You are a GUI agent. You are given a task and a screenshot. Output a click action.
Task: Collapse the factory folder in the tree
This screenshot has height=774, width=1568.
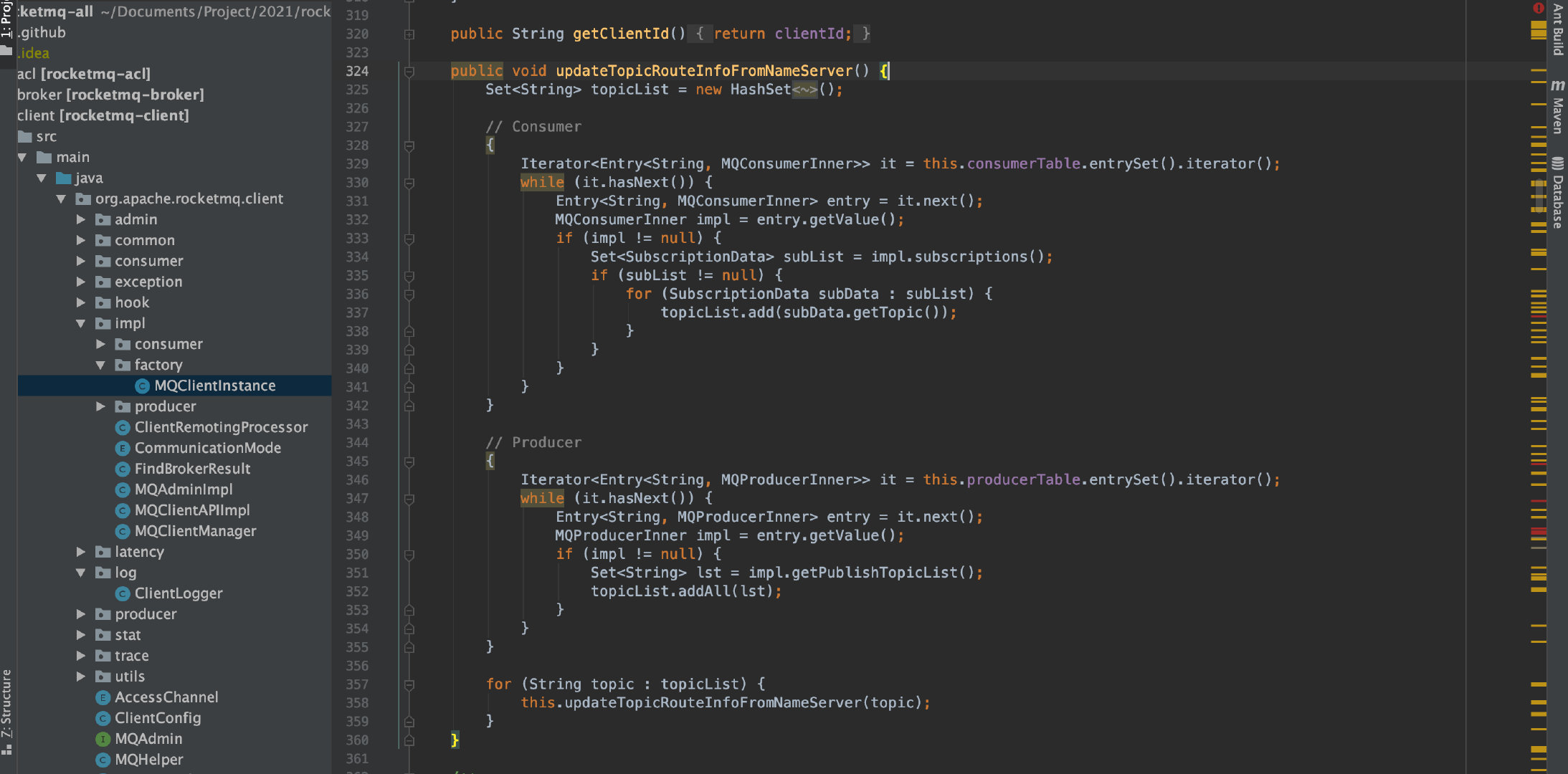(x=100, y=365)
